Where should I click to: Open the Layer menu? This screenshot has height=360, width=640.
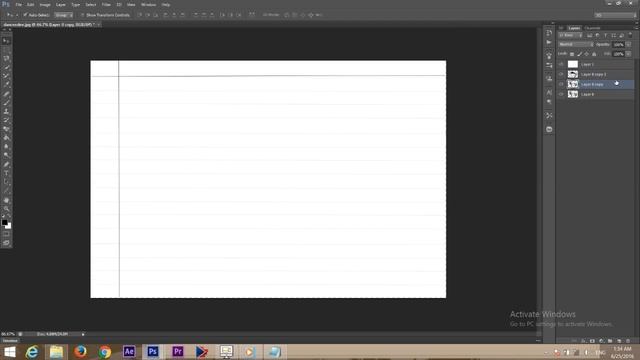click(60, 4)
